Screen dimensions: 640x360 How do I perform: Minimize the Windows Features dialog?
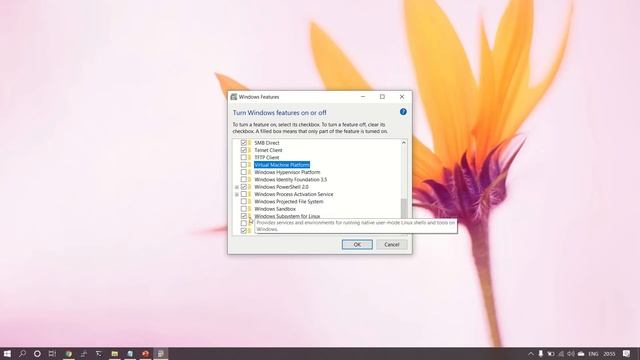click(x=363, y=97)
